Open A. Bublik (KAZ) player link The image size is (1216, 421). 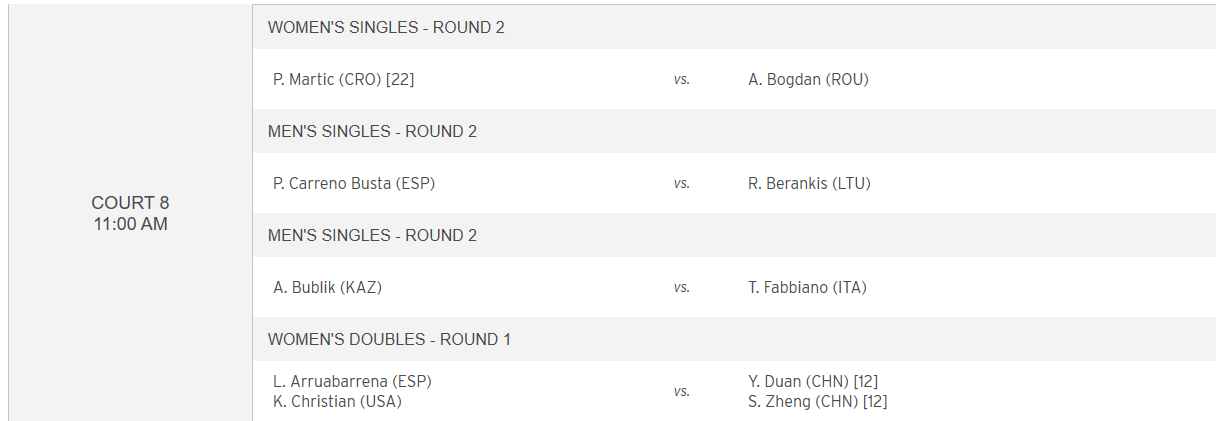coord(328,288)
